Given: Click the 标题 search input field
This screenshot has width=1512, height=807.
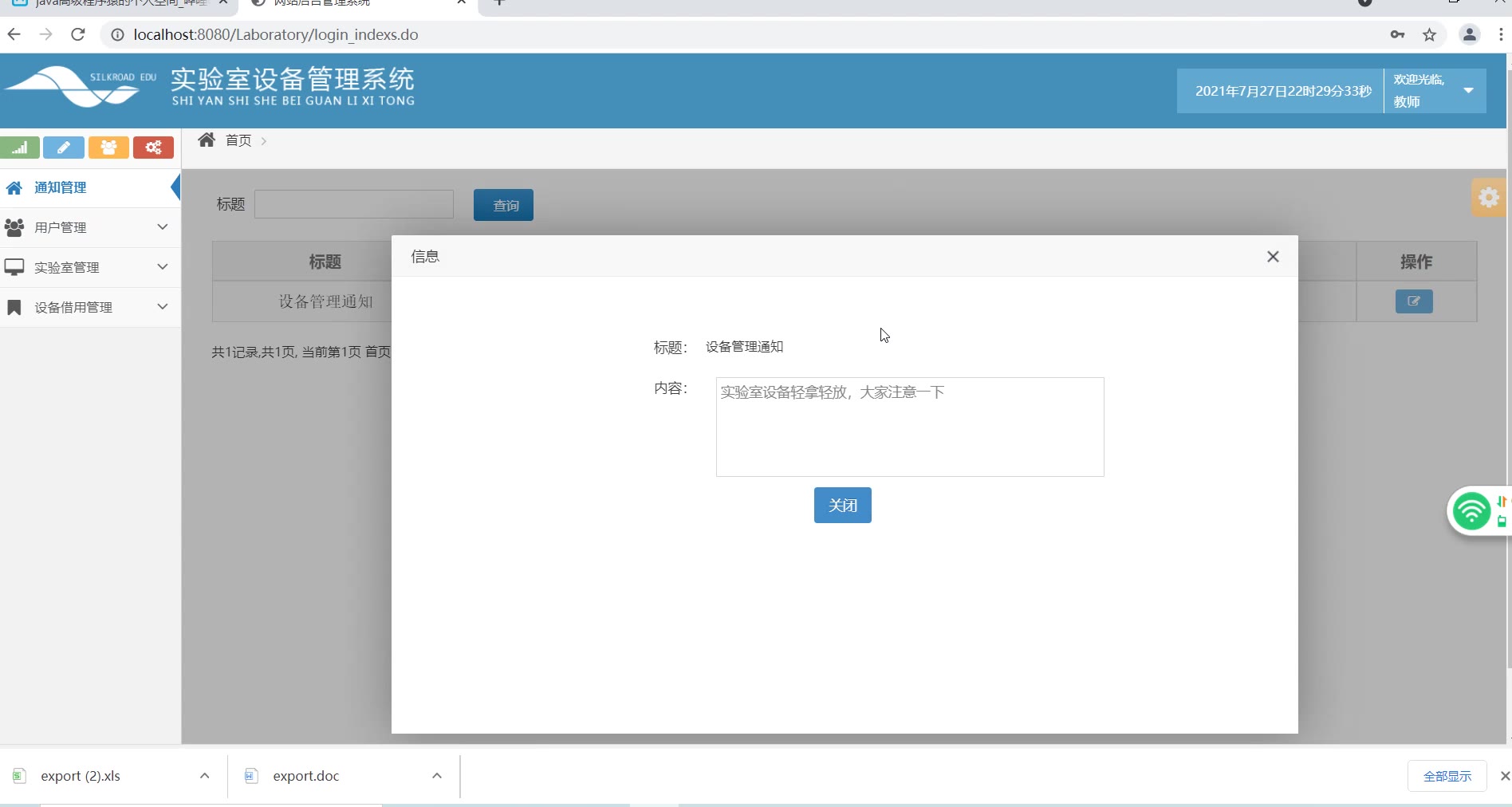Looking at the screenshot, I should pyautogui.click(x=354, y=204).
